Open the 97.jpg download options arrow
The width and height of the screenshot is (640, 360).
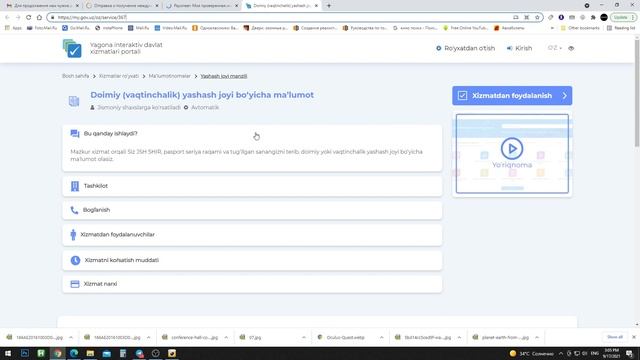[x=304, y=337]
